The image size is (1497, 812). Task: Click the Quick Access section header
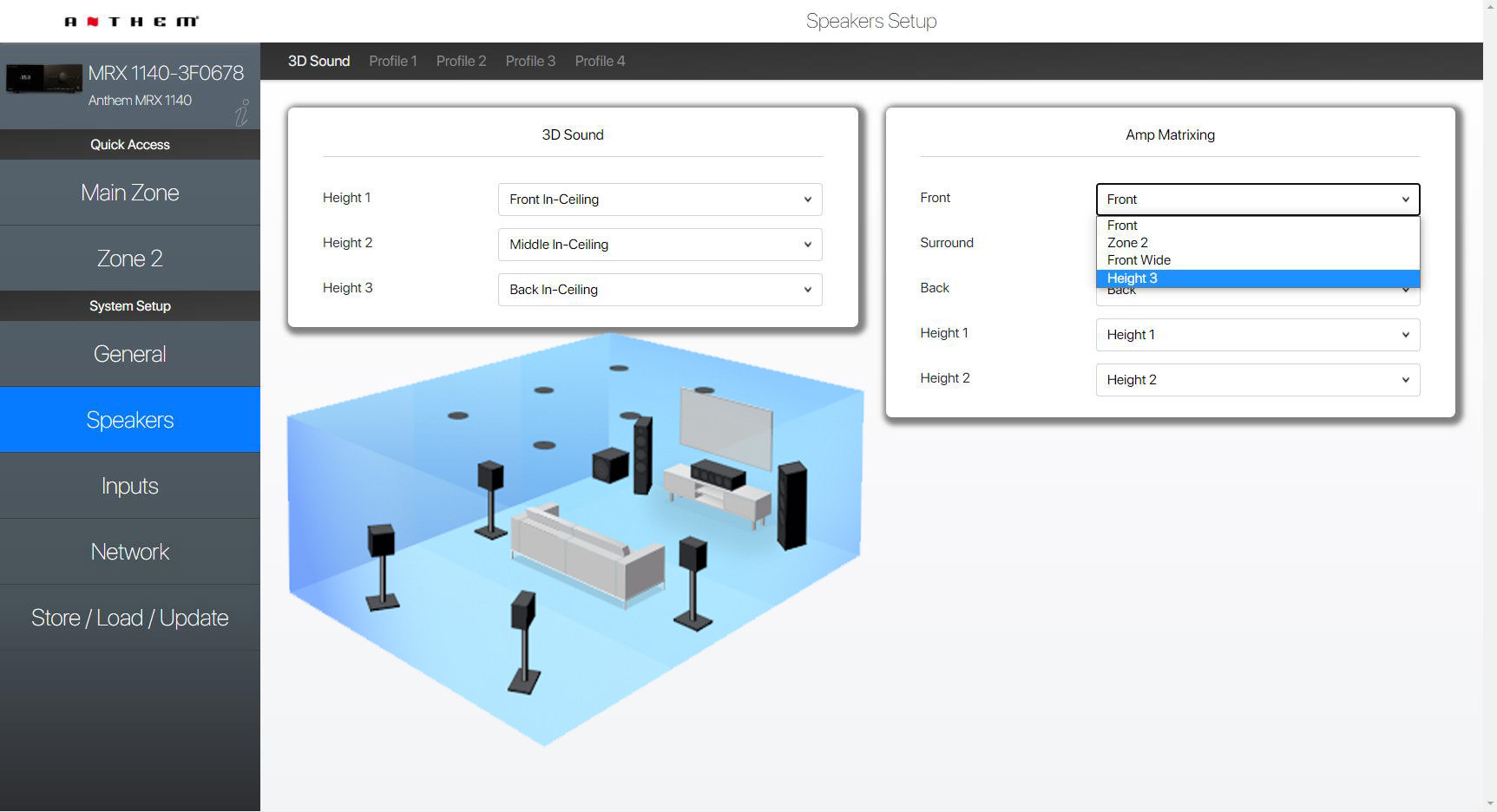click(x=130, y=145)
